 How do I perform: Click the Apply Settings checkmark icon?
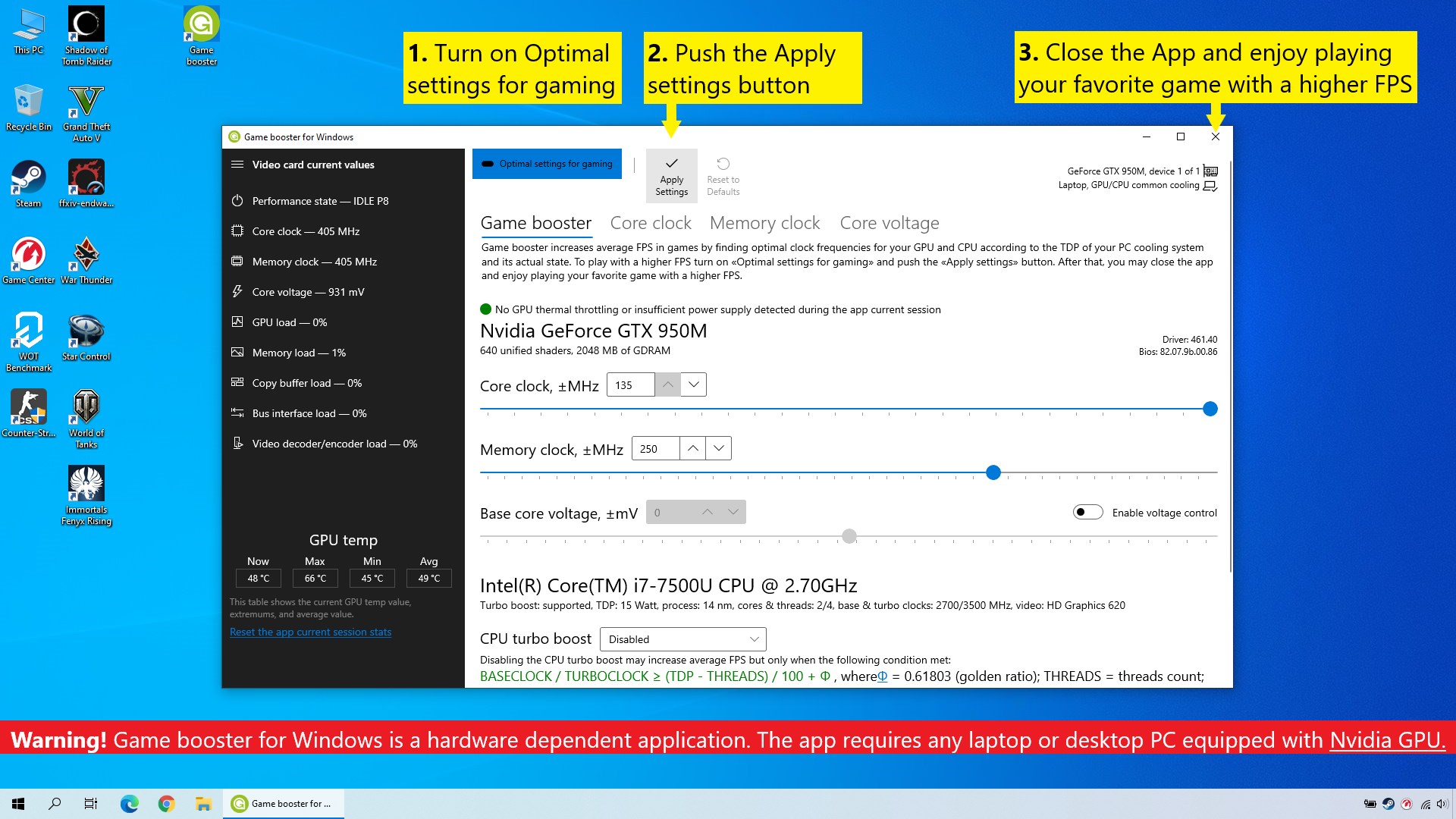pyautogui.click(x=671, y=164)
